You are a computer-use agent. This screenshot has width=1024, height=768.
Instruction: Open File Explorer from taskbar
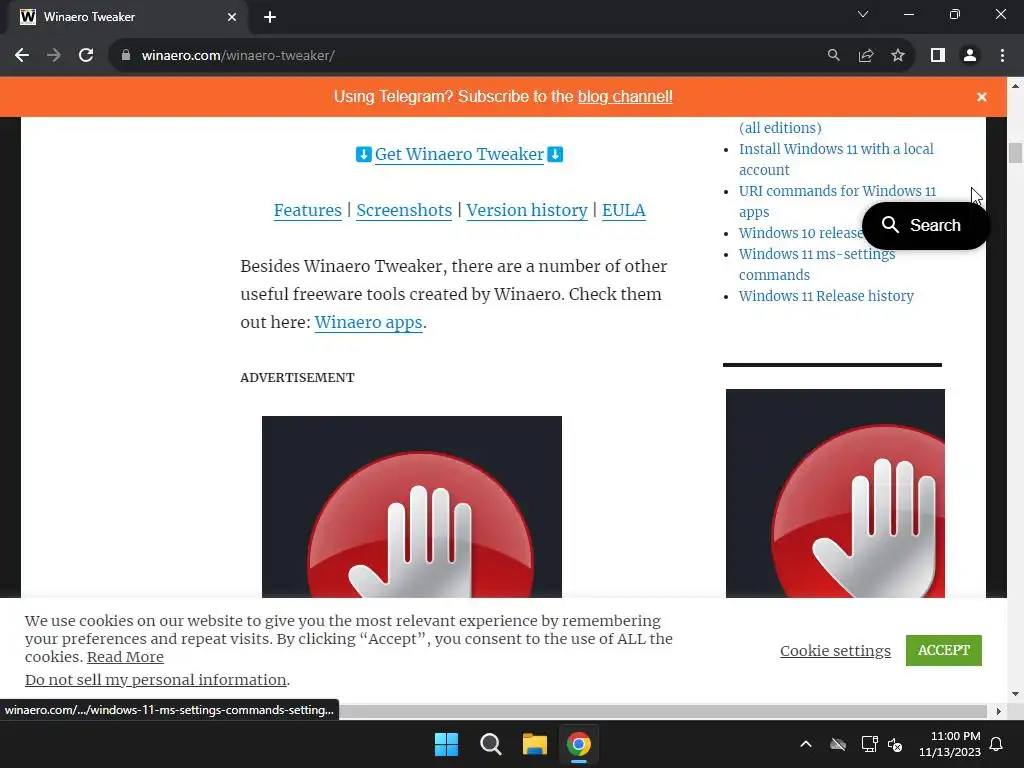pyautogui.click(x=534, y=744)
